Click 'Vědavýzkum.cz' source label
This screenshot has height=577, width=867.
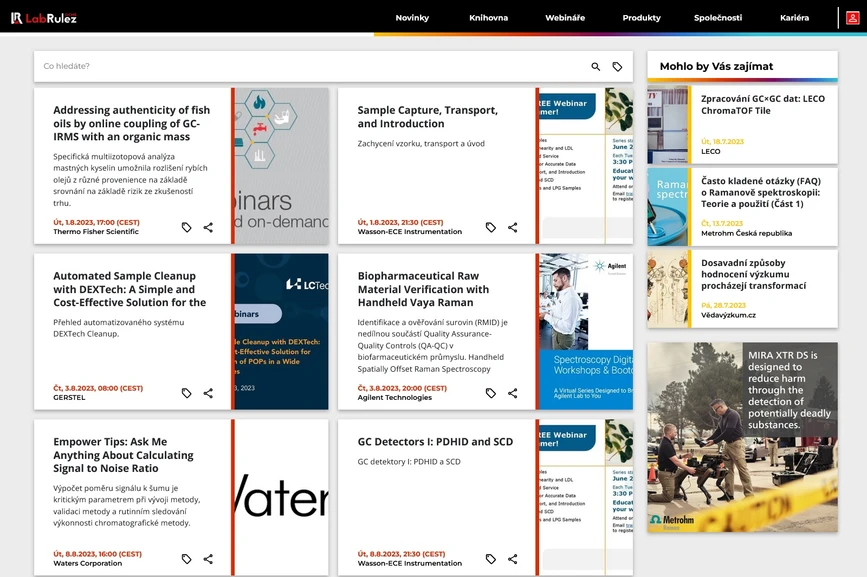click(728, 315)
